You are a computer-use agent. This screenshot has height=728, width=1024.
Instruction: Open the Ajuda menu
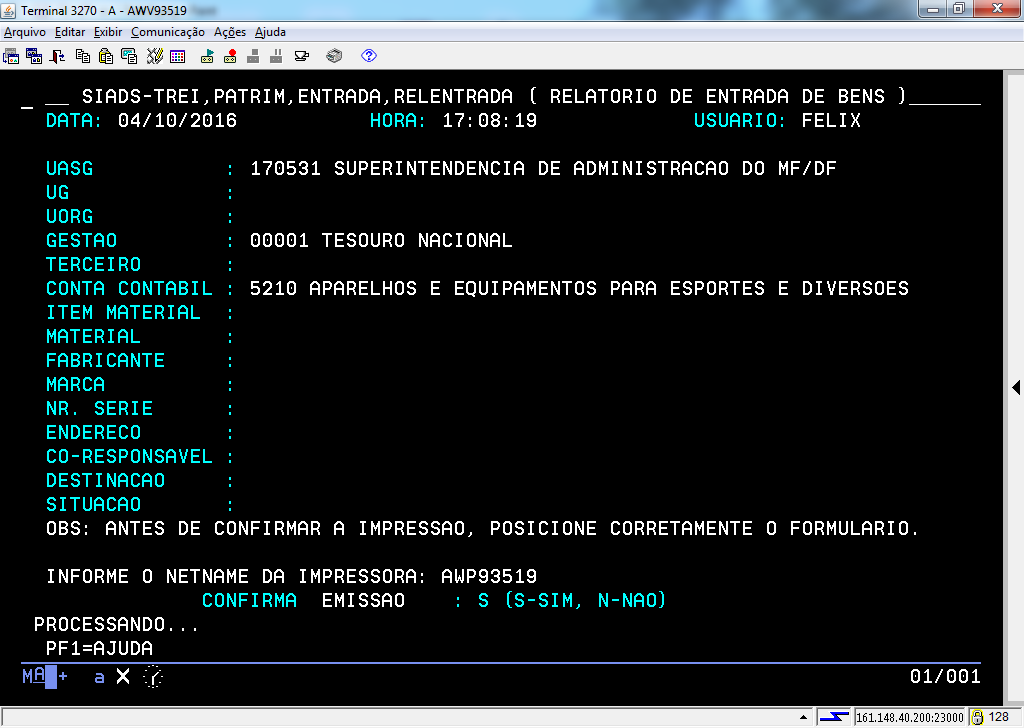[270, 32]
